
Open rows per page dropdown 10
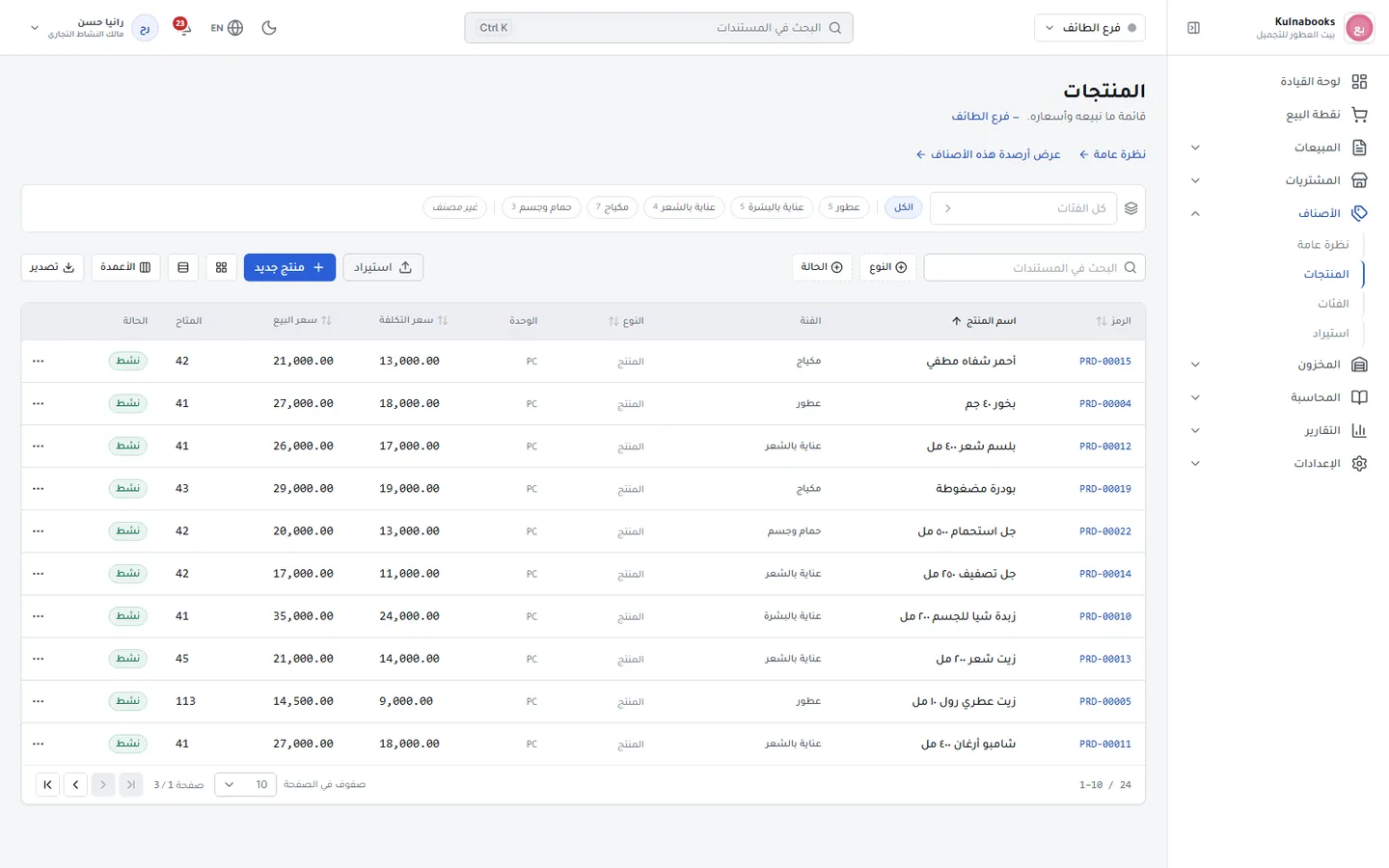click(x=246, y=785)
